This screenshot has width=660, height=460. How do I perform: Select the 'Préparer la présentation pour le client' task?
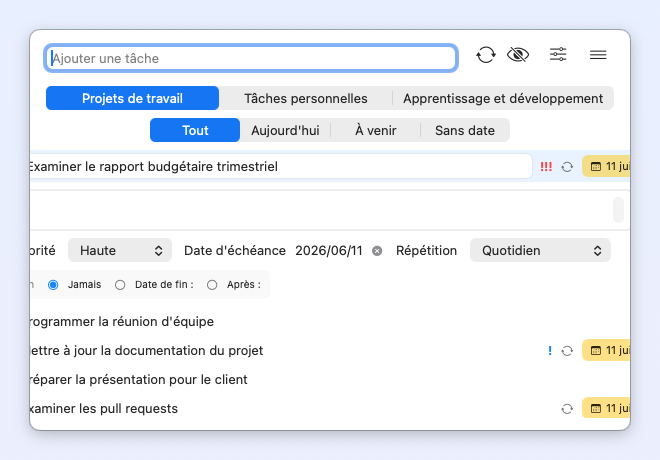(330, 380)
